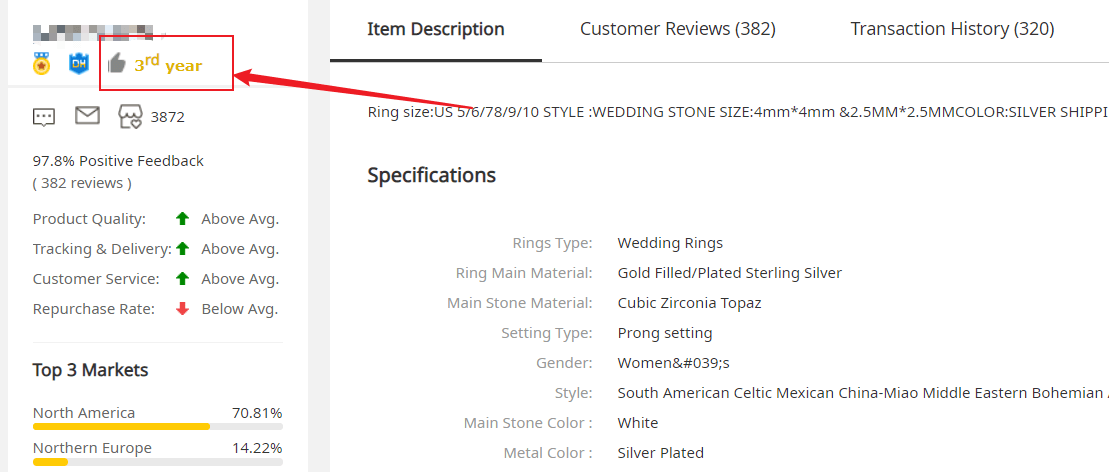The image size is (1109, 472).
Task: Click the gold medal seller badge icon
Action: pos(42,64)
